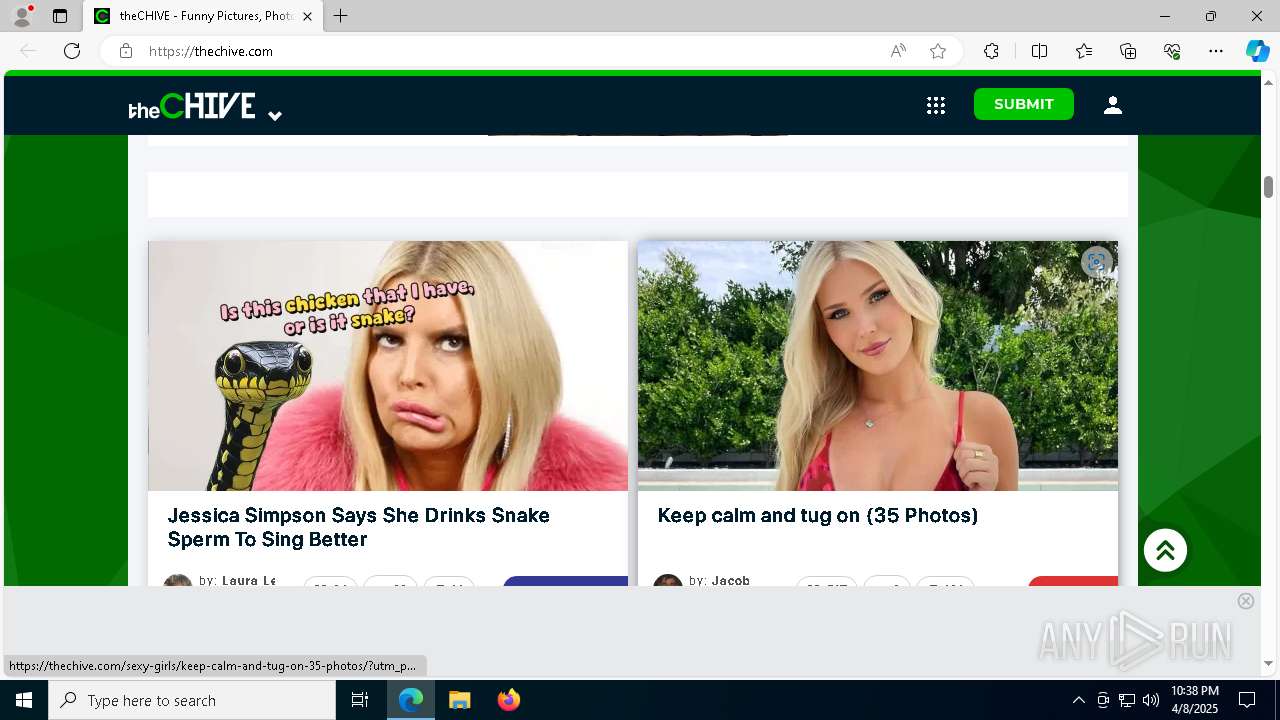Open Jessica Simpson Snake Sperm headline
The height and width of the screenshot is (720, 1280).
[359, 527]
